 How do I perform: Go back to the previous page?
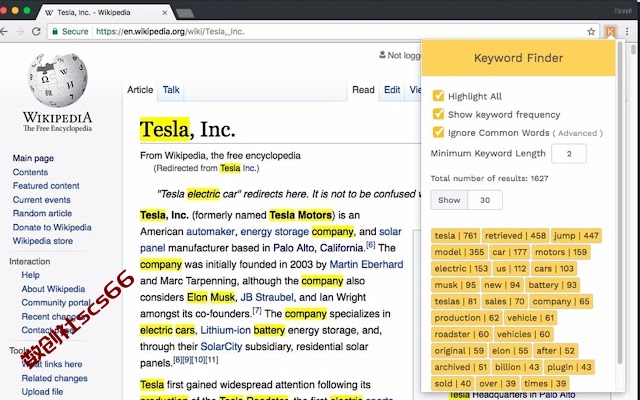[x=4, y=31]
